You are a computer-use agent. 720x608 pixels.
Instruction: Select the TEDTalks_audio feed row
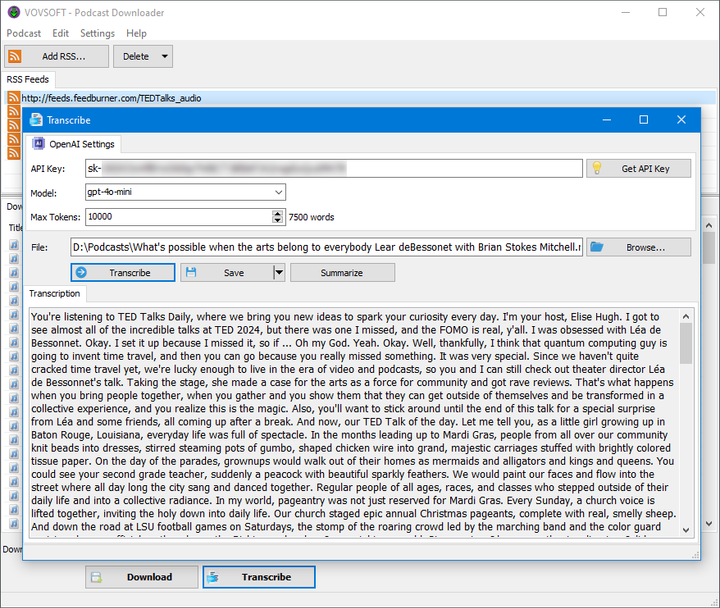[x=360, y=98]
